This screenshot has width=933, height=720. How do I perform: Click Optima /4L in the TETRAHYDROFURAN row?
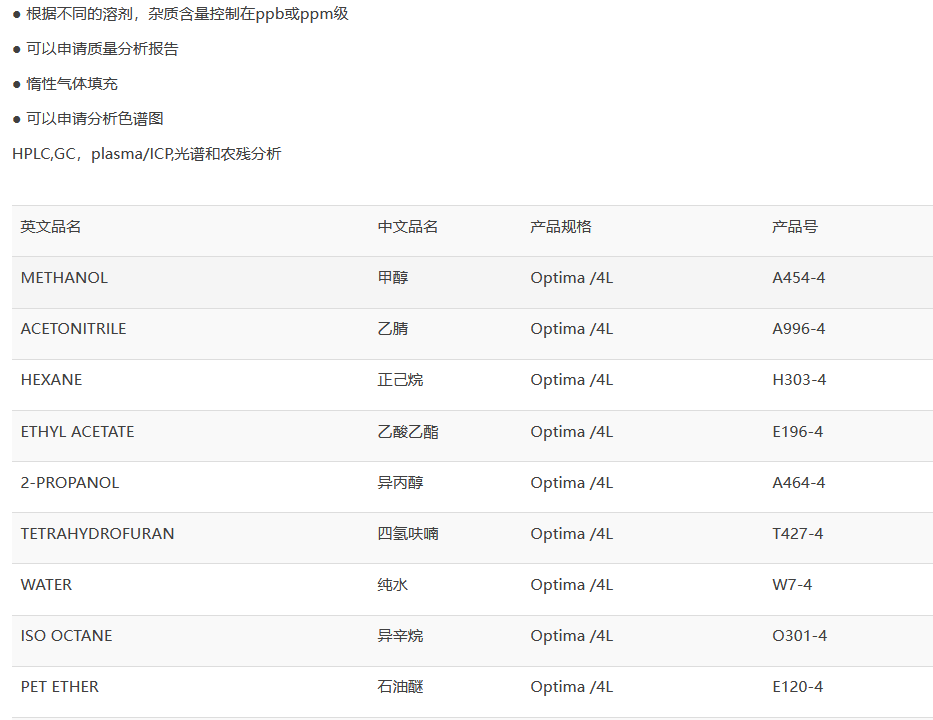[x=572, y=534]
